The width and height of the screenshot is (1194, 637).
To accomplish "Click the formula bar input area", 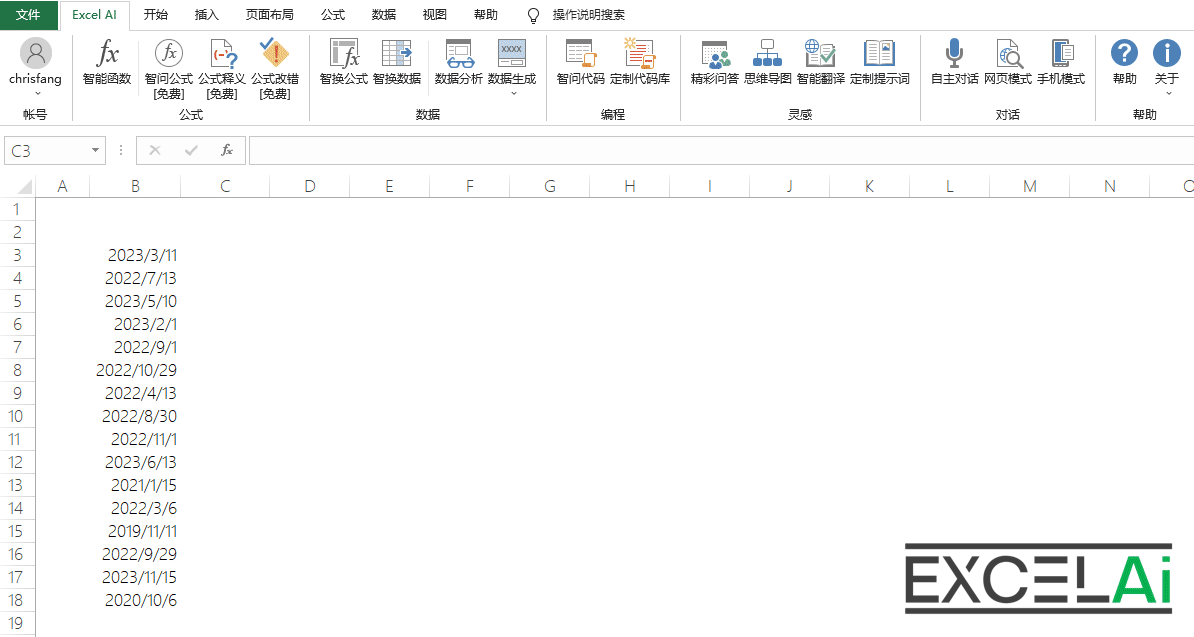I will pos(721,150).
